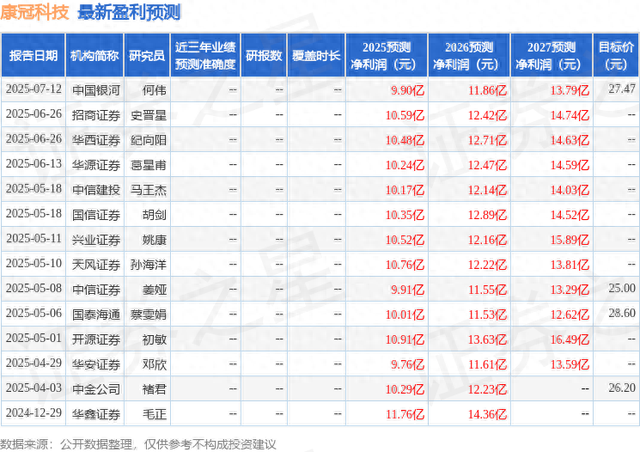
Task: Click target price 25.00
Action: pos(622,288)
